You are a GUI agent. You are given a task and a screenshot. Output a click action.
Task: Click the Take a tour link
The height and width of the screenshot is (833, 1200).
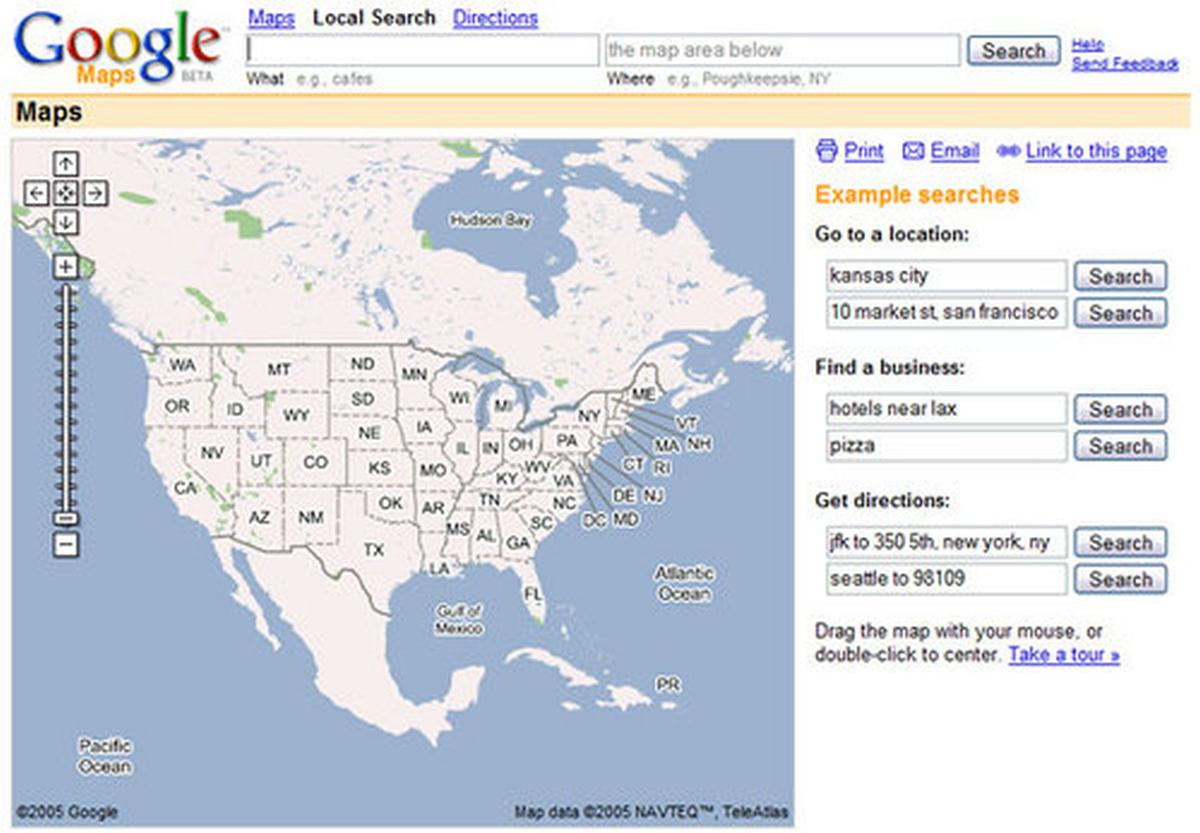coord(1064,655)
